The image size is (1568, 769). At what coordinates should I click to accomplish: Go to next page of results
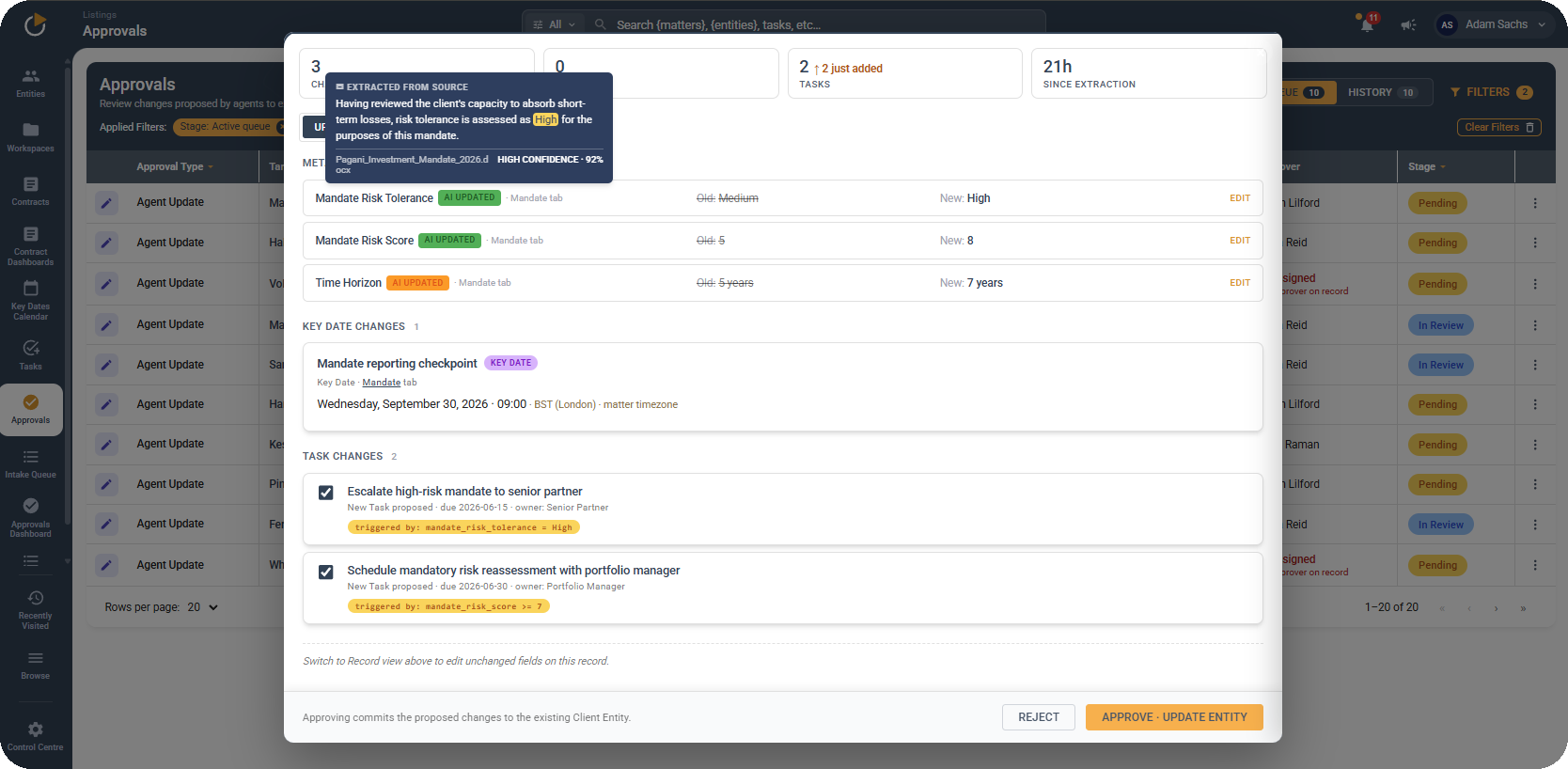(x=1496, y=608)
